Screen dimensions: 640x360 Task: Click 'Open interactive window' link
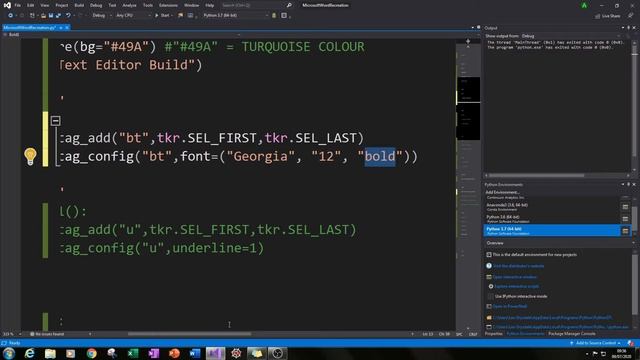coord(515,277)
